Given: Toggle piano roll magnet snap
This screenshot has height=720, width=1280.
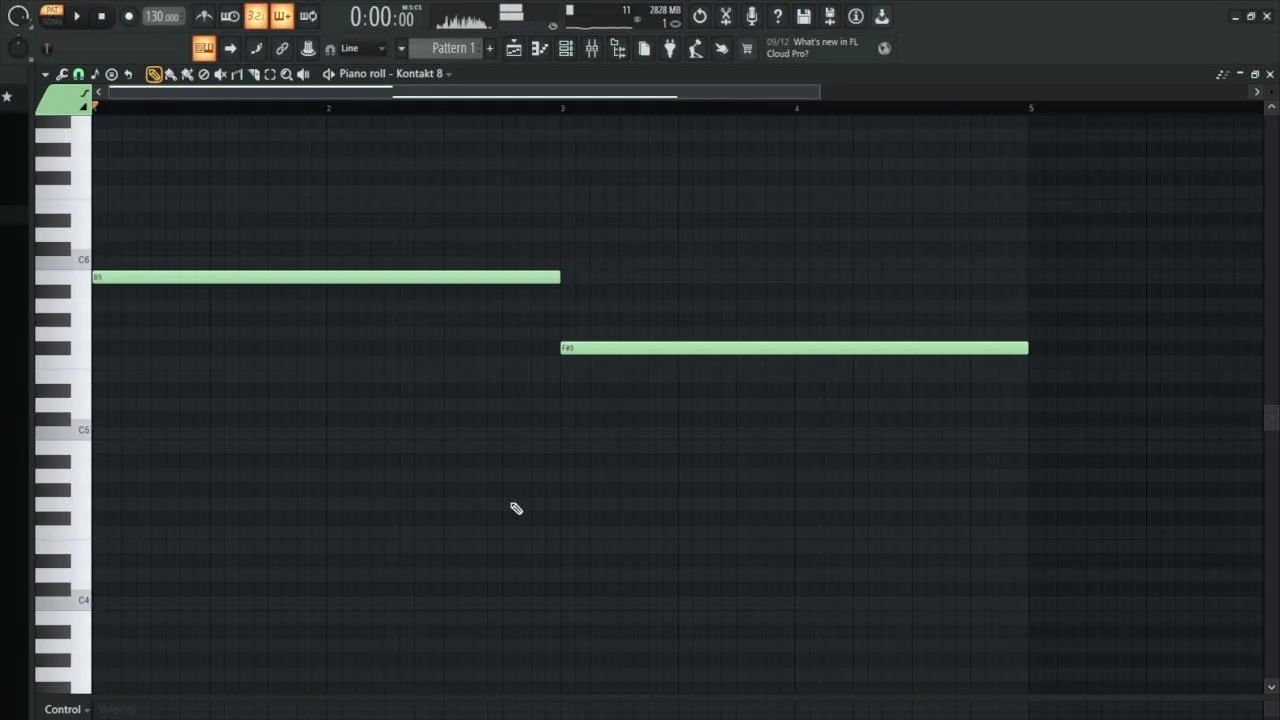Looking at the screenshot, I should (x=78, y=74).
